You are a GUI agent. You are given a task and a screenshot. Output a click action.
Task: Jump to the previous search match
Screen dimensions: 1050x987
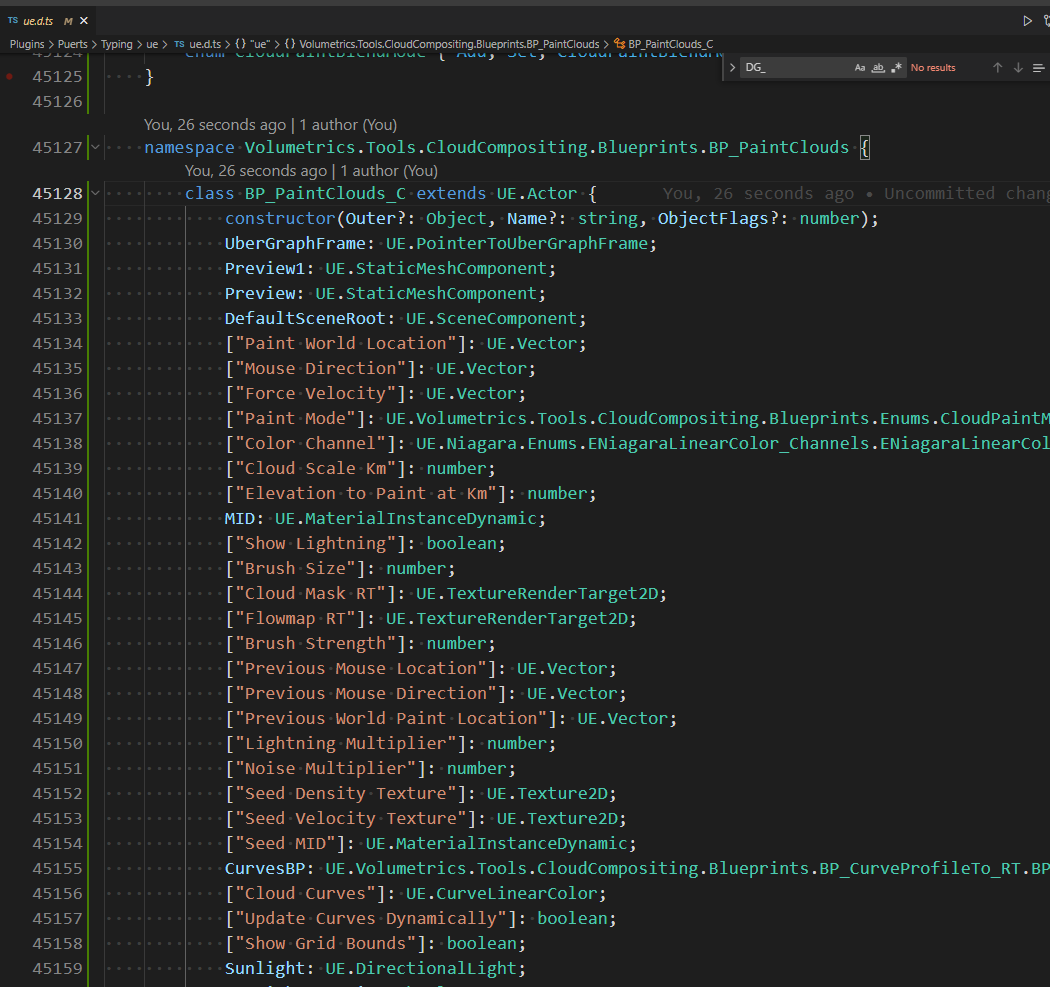(x=997, y=67)
